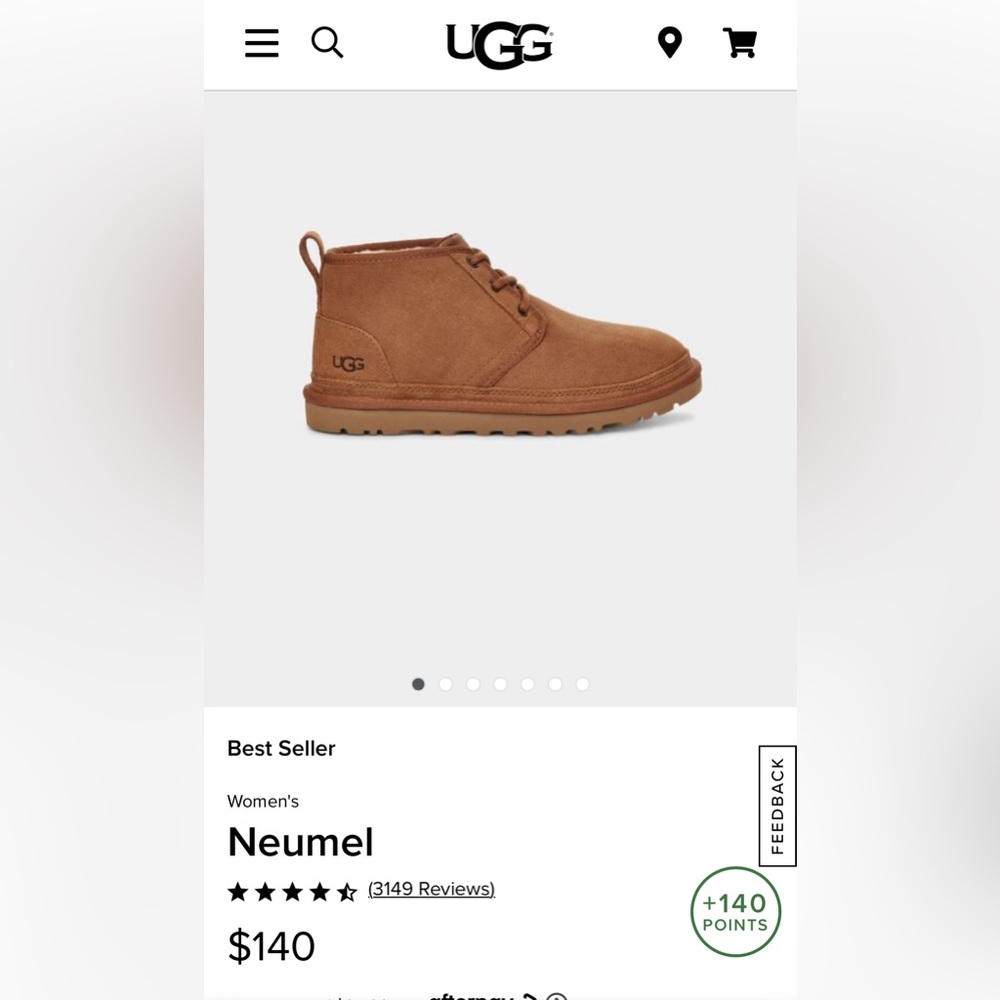The image size is (1000, 1000).
Task: Open the hamburger navigation menu
Action: click(x=261, y=43)
